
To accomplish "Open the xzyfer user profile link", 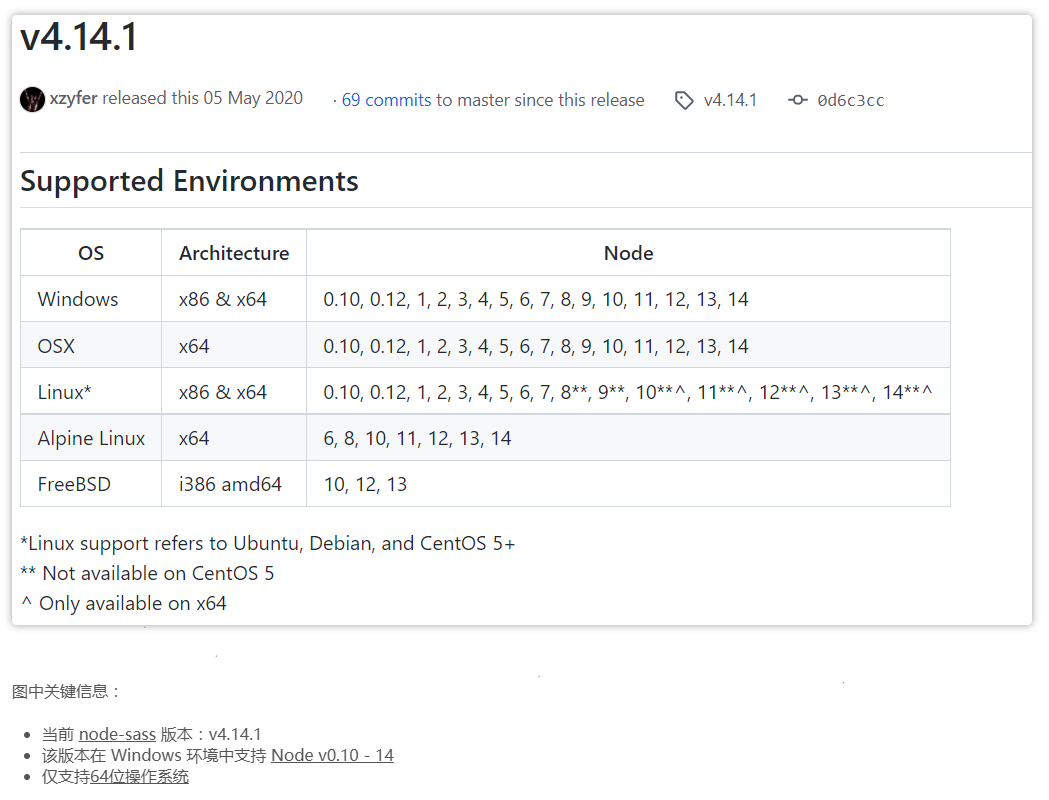I will (74, 98).
